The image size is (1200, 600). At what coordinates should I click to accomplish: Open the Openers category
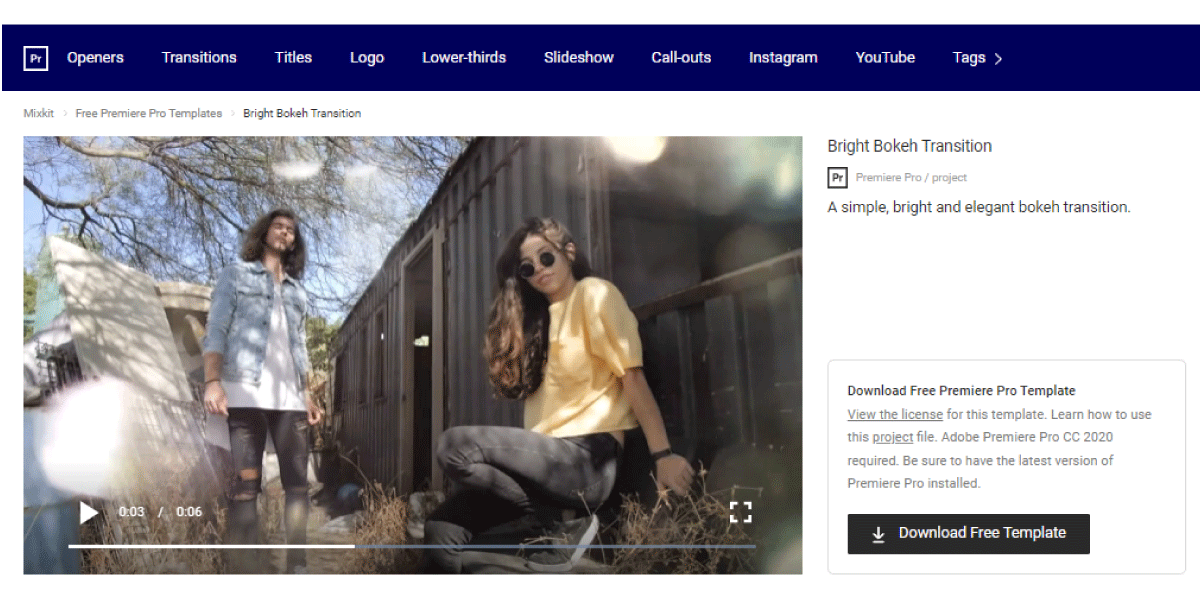click(95, 58)
